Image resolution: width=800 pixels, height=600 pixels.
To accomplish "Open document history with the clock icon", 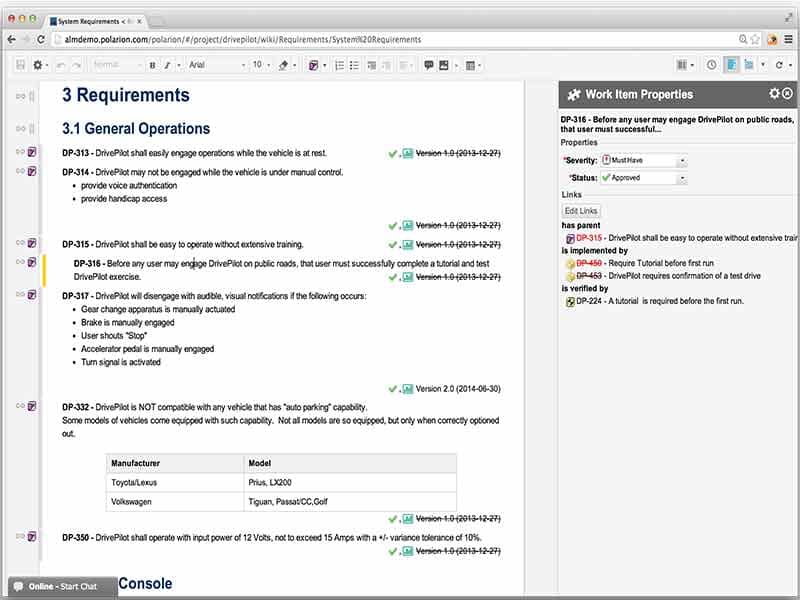I will [711, 65].
